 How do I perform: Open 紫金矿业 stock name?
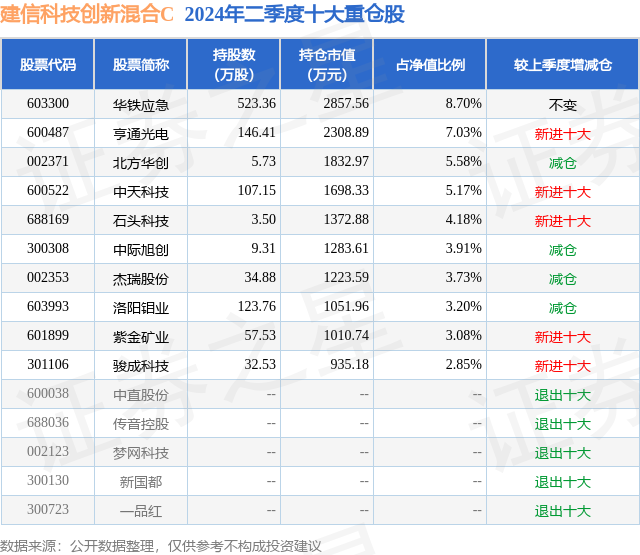click(141, 336)
